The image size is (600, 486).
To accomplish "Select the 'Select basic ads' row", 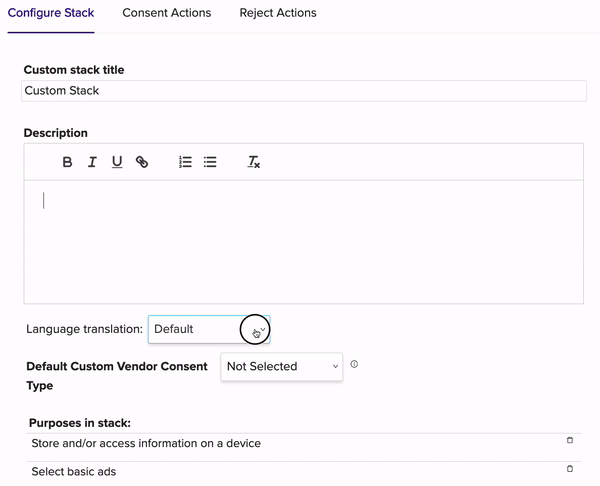I will coord(304,472).
